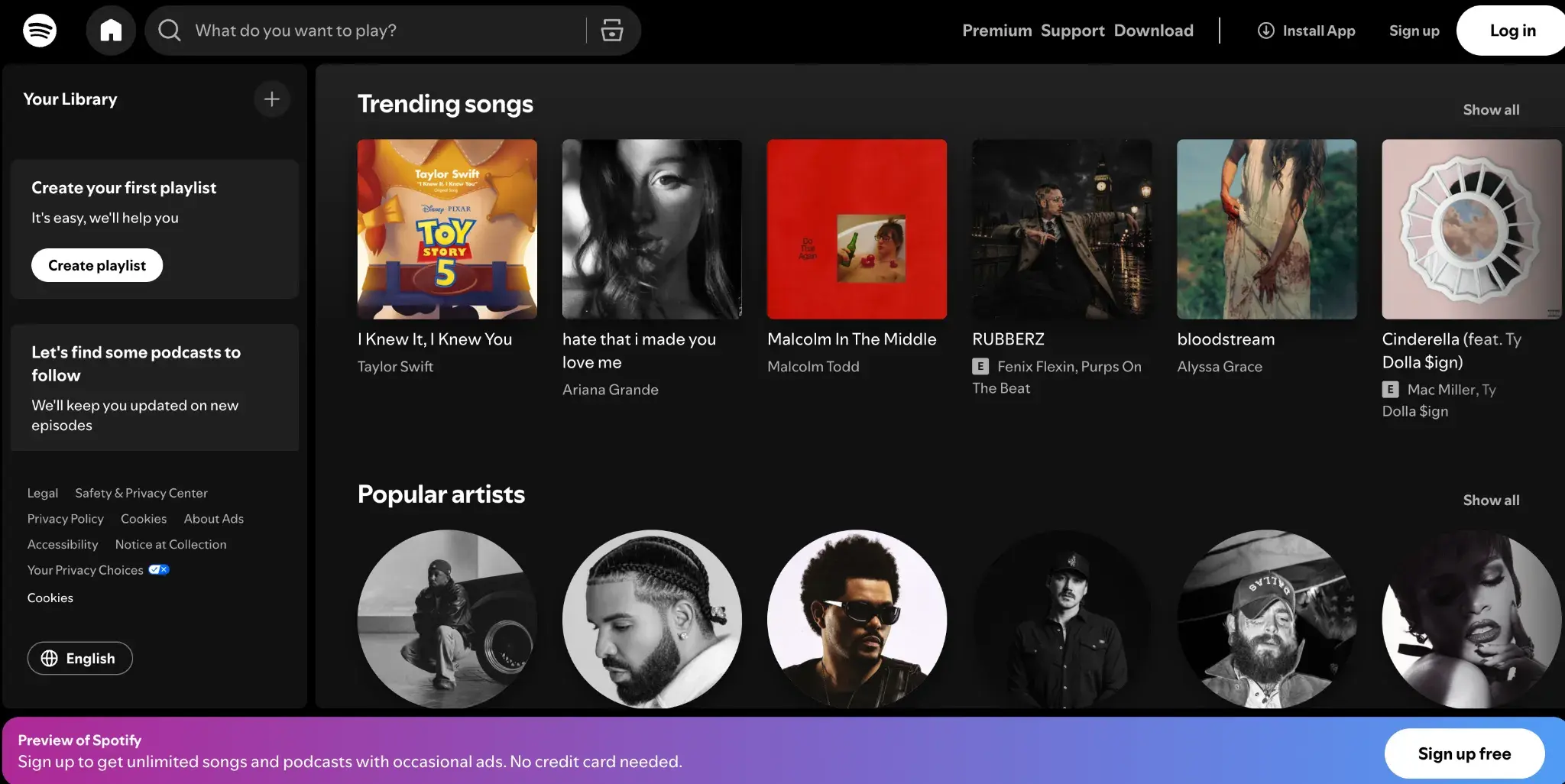Viewport: 1565px width, 784px height.
Task: Click the Cookies link next to Privacy Policy
Action: click(x=144, y=519)
